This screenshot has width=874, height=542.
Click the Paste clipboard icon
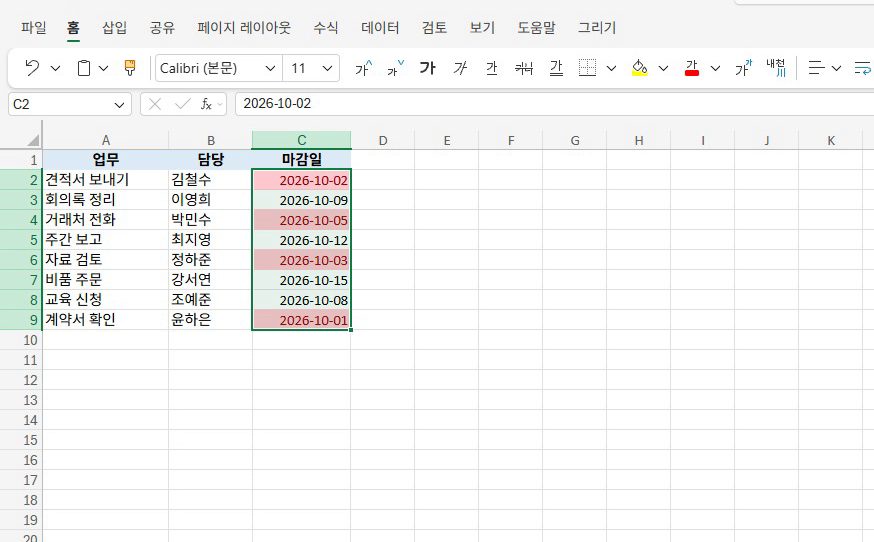(84, 68)
